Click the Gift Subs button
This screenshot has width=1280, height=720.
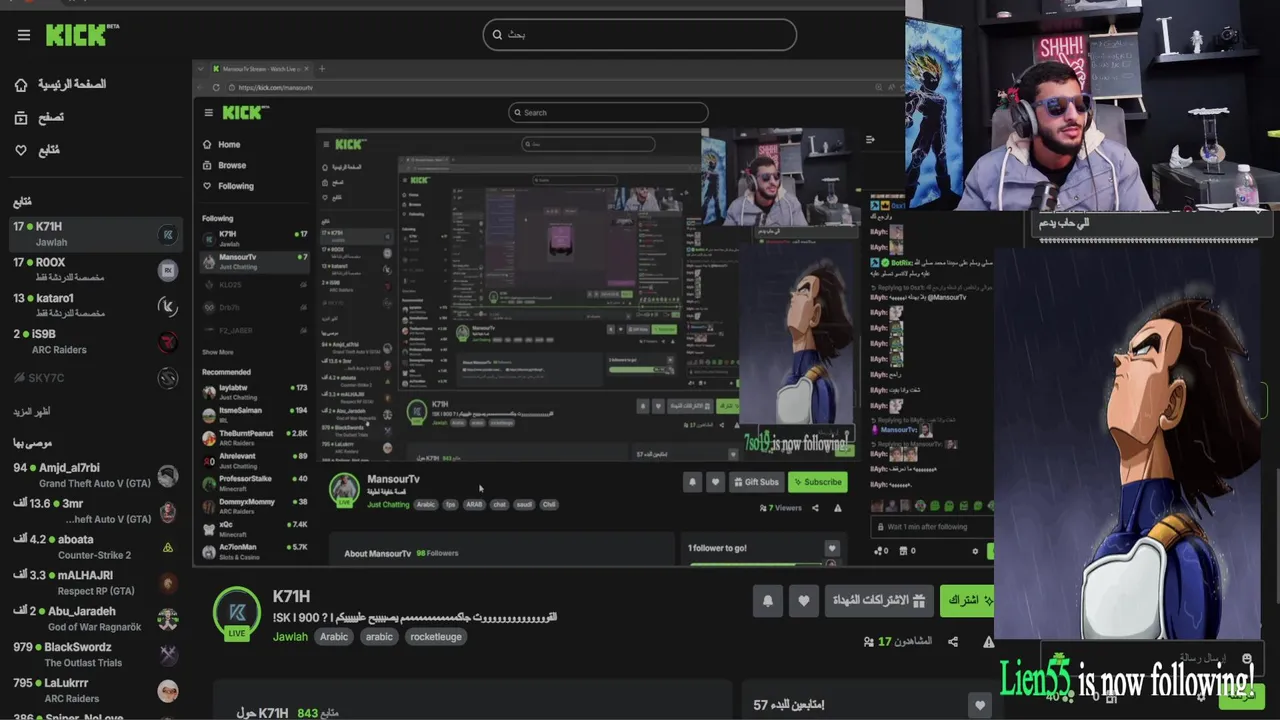756,482
